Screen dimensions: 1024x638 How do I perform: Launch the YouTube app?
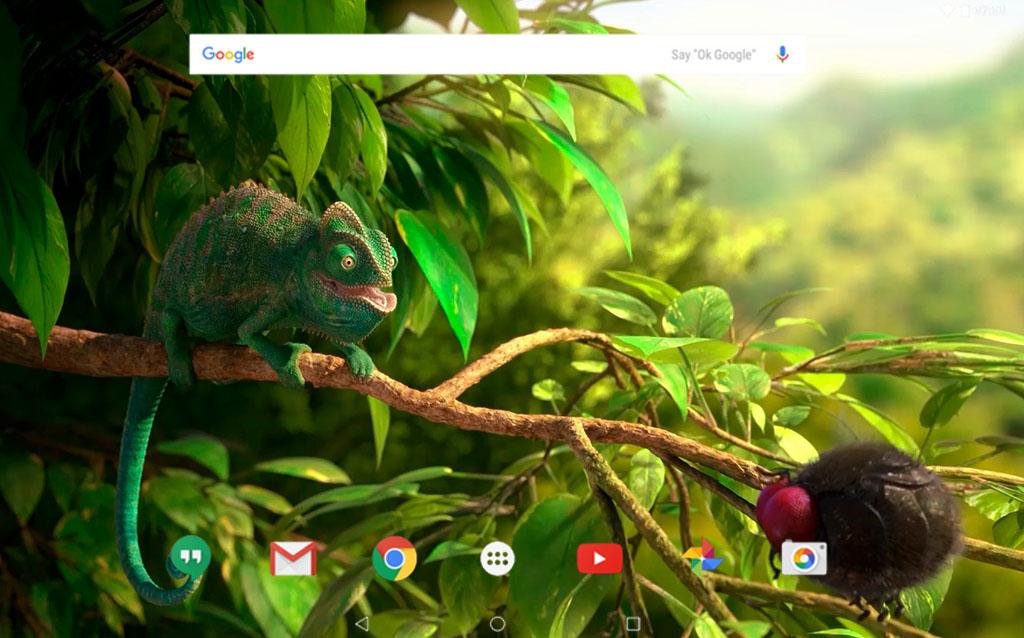[600, 559]
